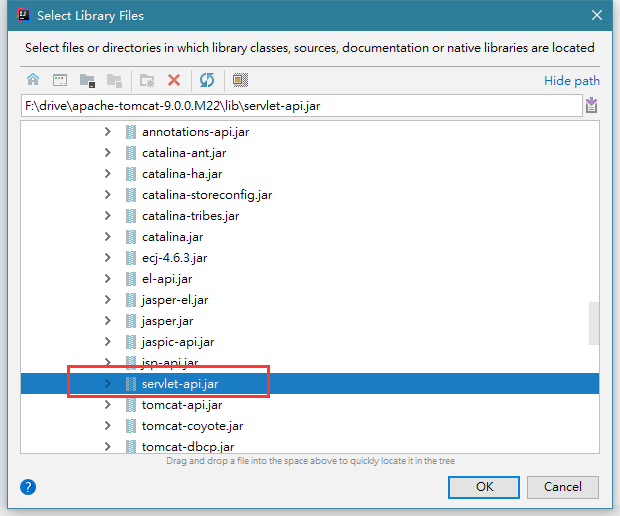Click the jar icon beside jasper.jar
The image size is (620, 516).
[x=131, y=321]
